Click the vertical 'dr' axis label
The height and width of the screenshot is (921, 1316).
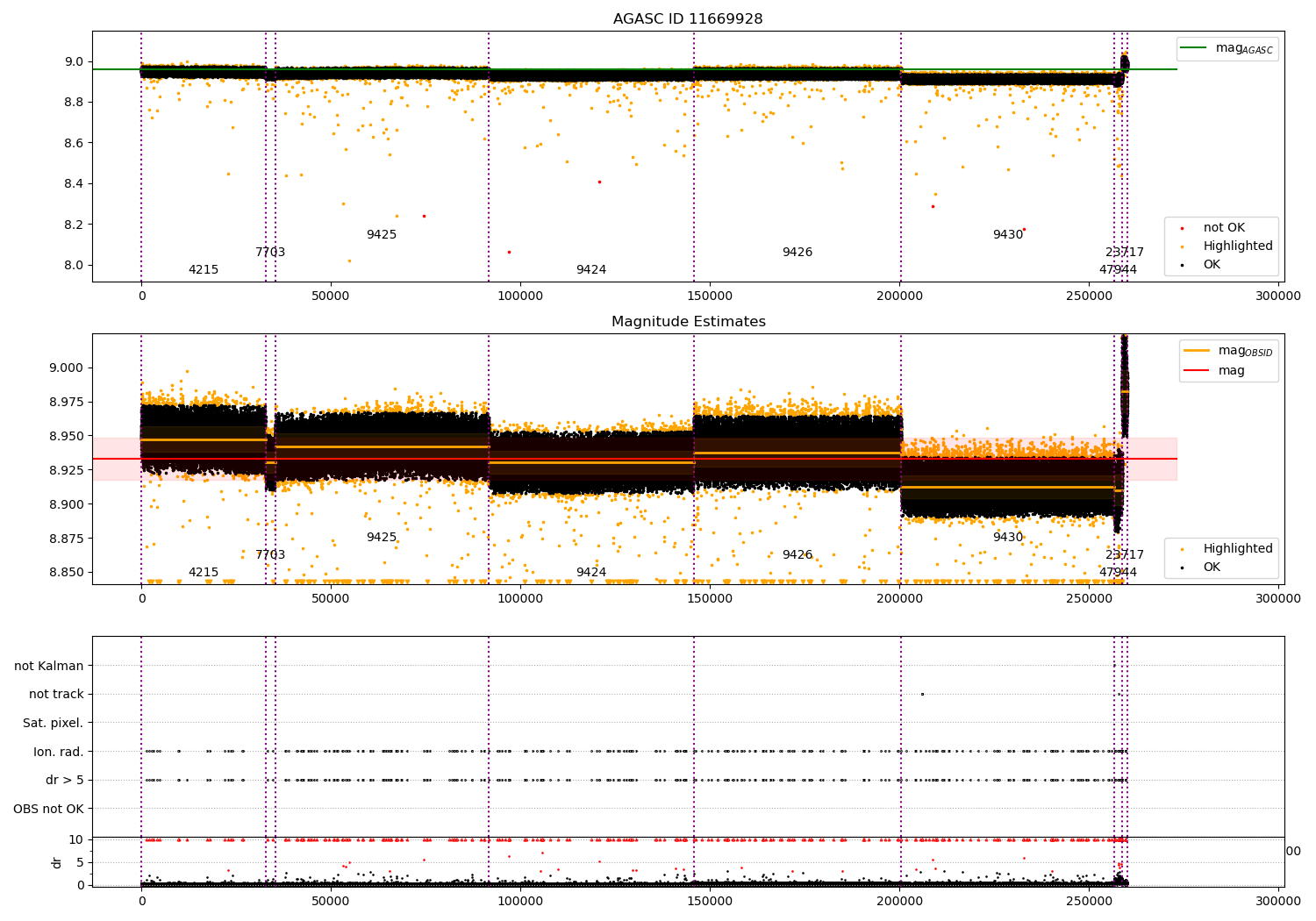click(57, 862)
